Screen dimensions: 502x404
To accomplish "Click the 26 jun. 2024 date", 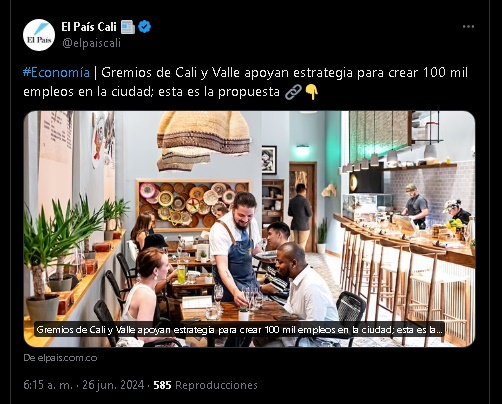I will coord(113,385).
